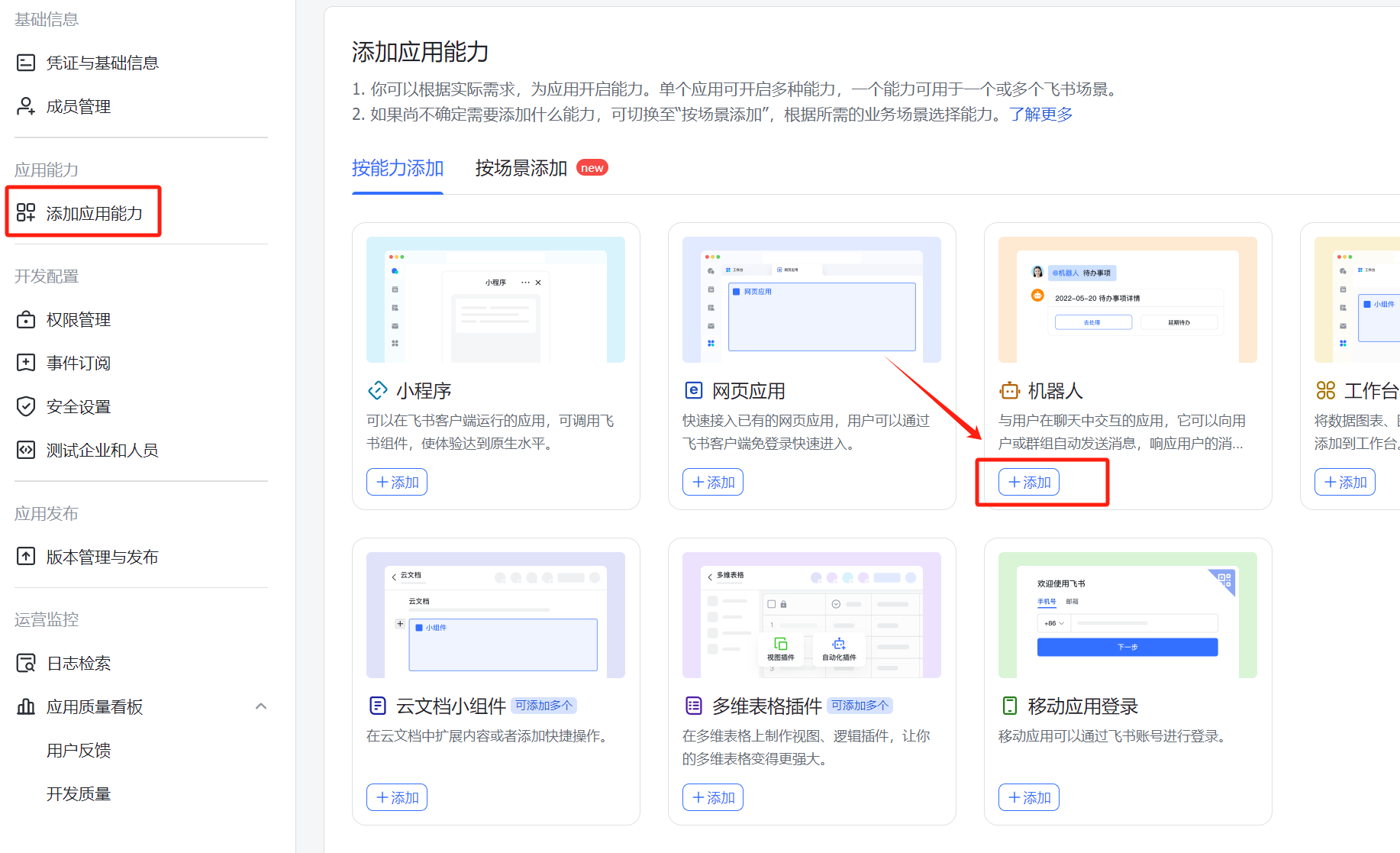Click the 移动应用登录 phone icon

point(1009,706)
